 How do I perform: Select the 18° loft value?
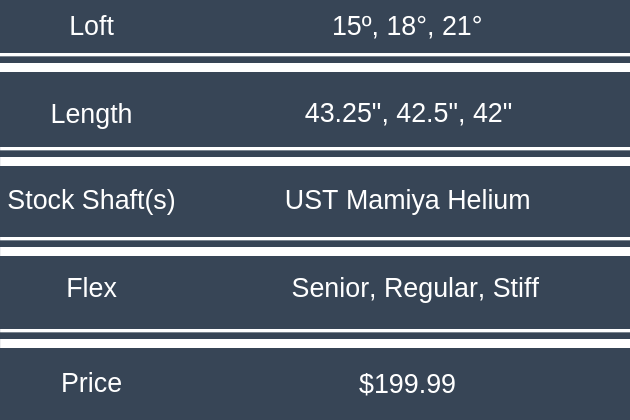pyautogui.click(x=406, y=26)
